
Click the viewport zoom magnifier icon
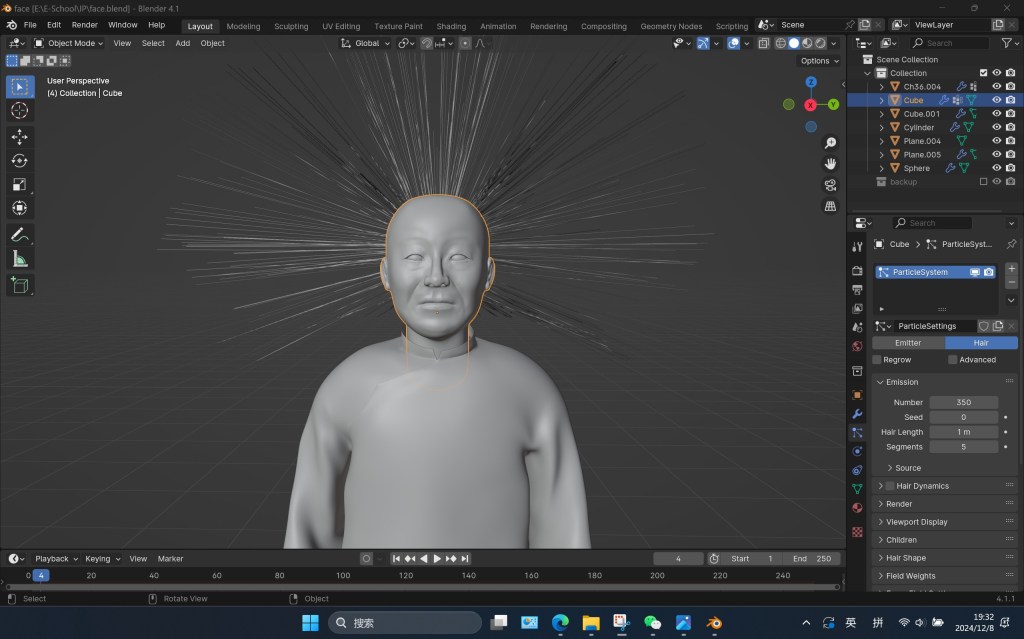coord(830,144)
